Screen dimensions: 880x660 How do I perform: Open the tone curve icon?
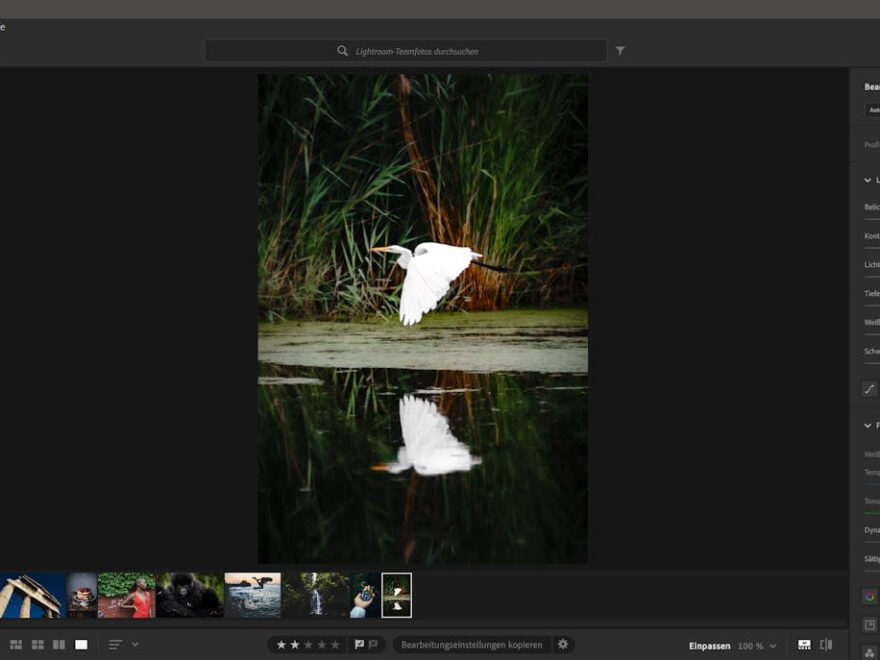[x=869, y=388]
